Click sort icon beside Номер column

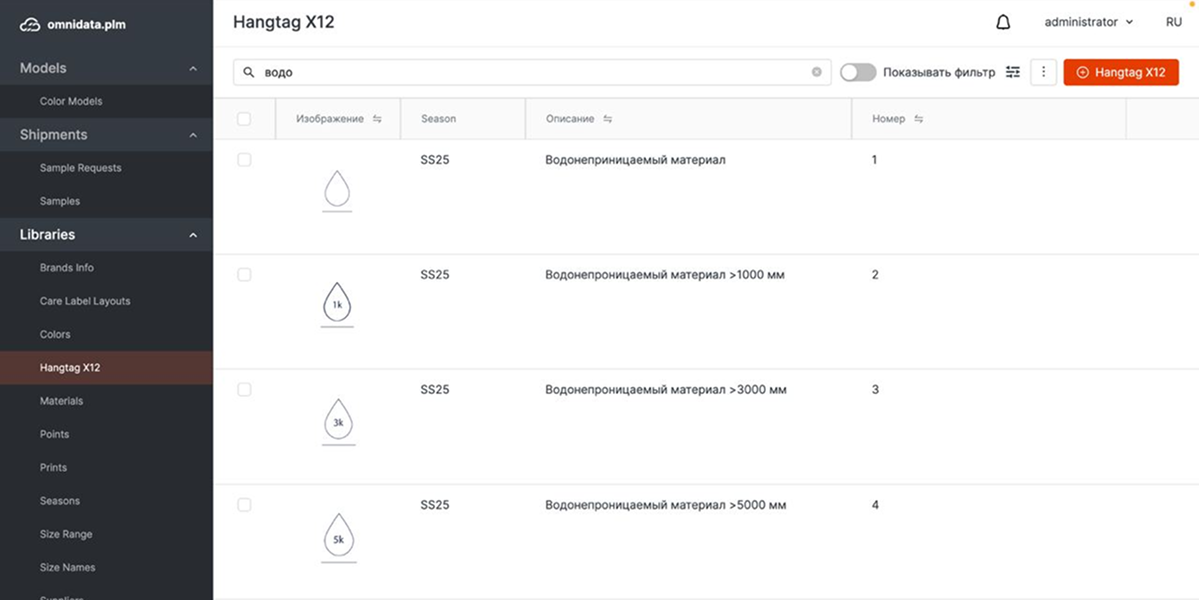(918, 119)
